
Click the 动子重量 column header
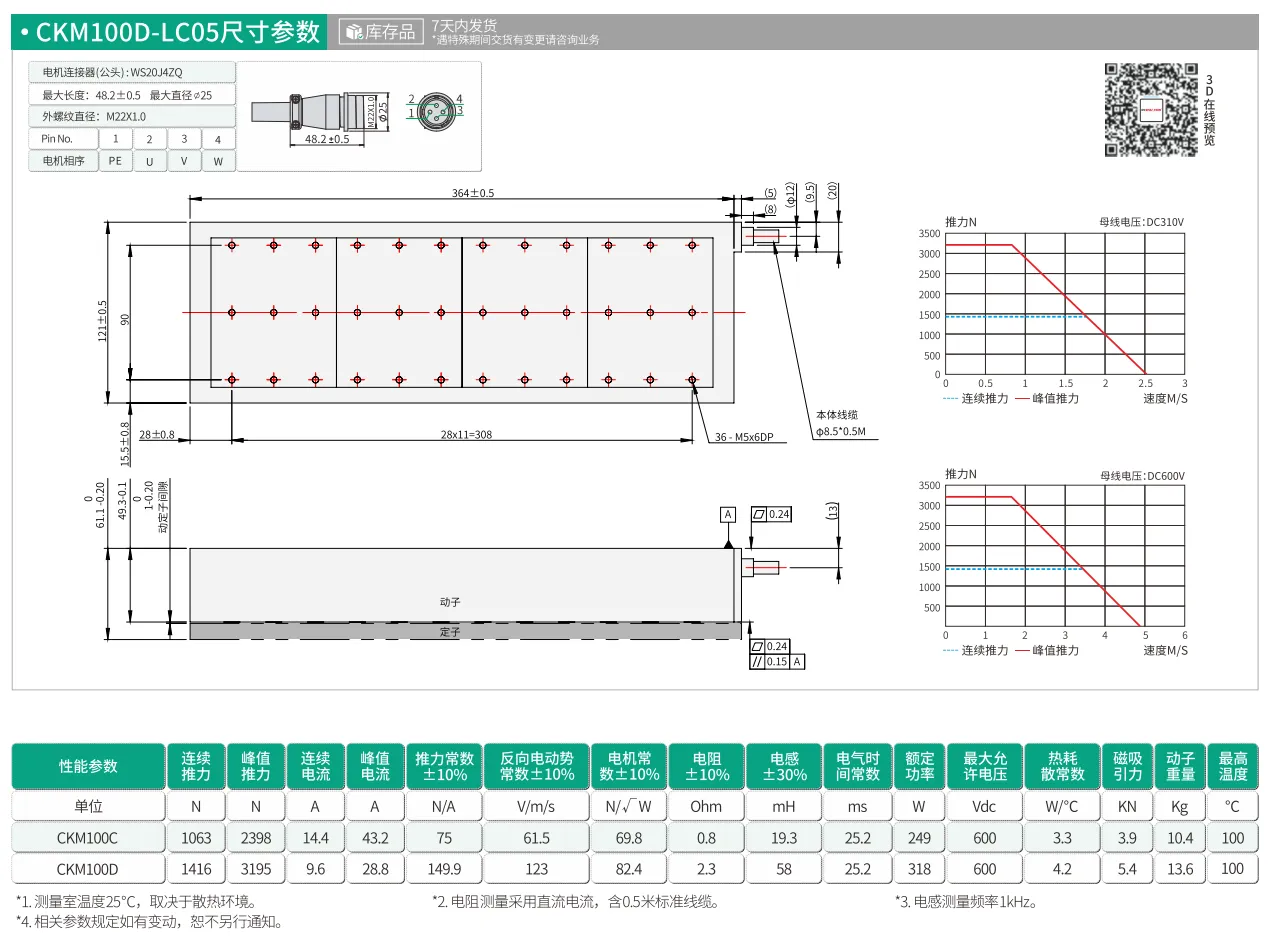pos(1180,766)
